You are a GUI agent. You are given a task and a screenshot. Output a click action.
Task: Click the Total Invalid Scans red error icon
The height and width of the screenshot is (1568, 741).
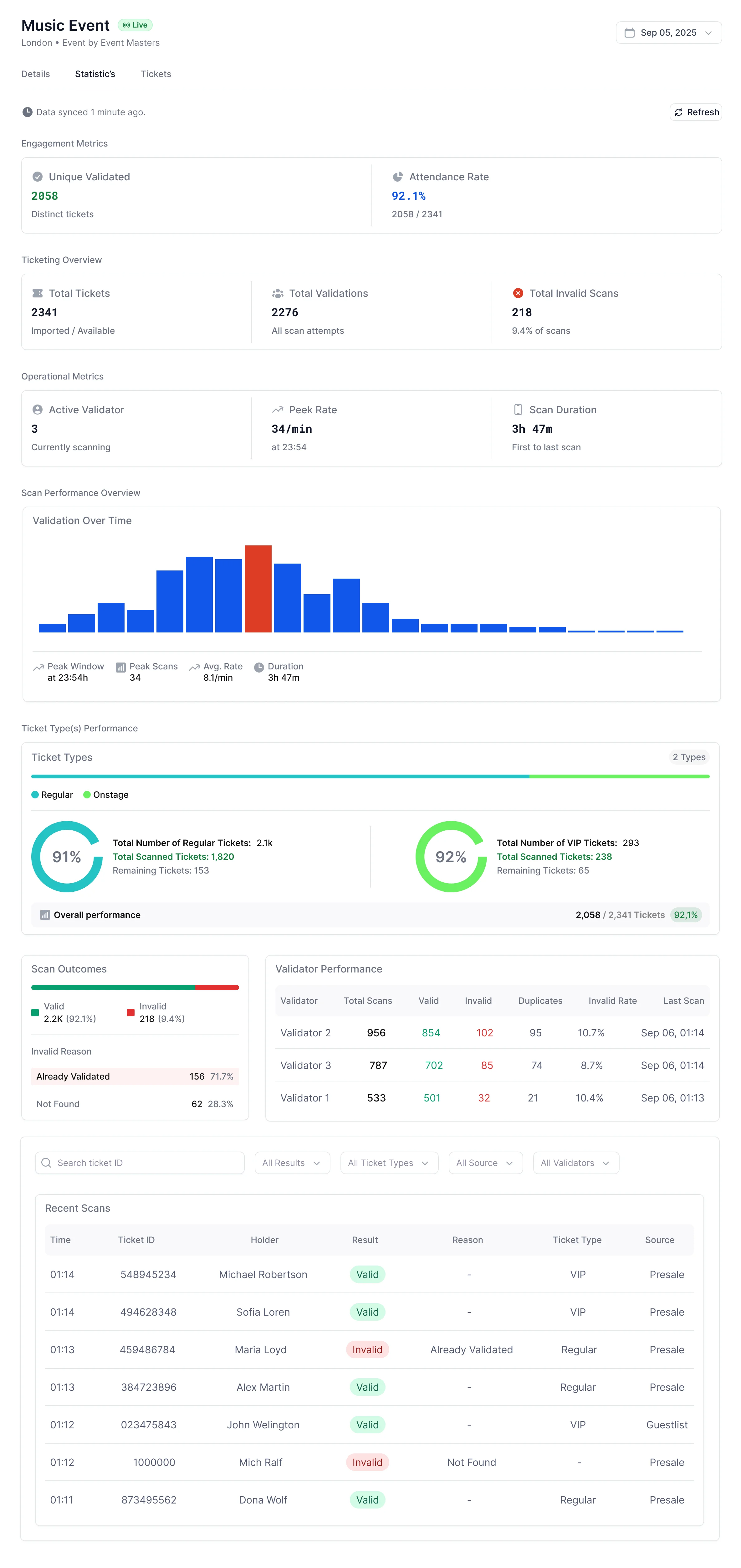[x=518, y=293]
